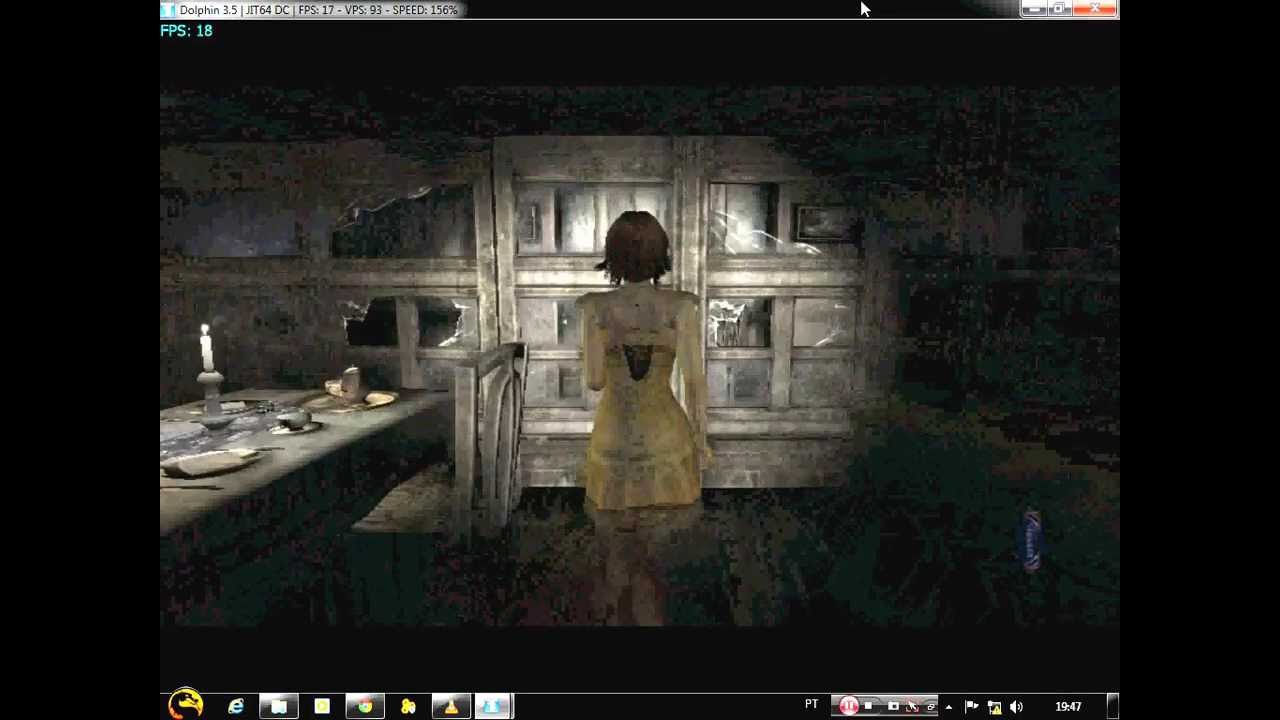The width and height of the screenshot is (1280, 720).
Task: Open Google Chrome from the taskbar
Action: pos(365,707)
